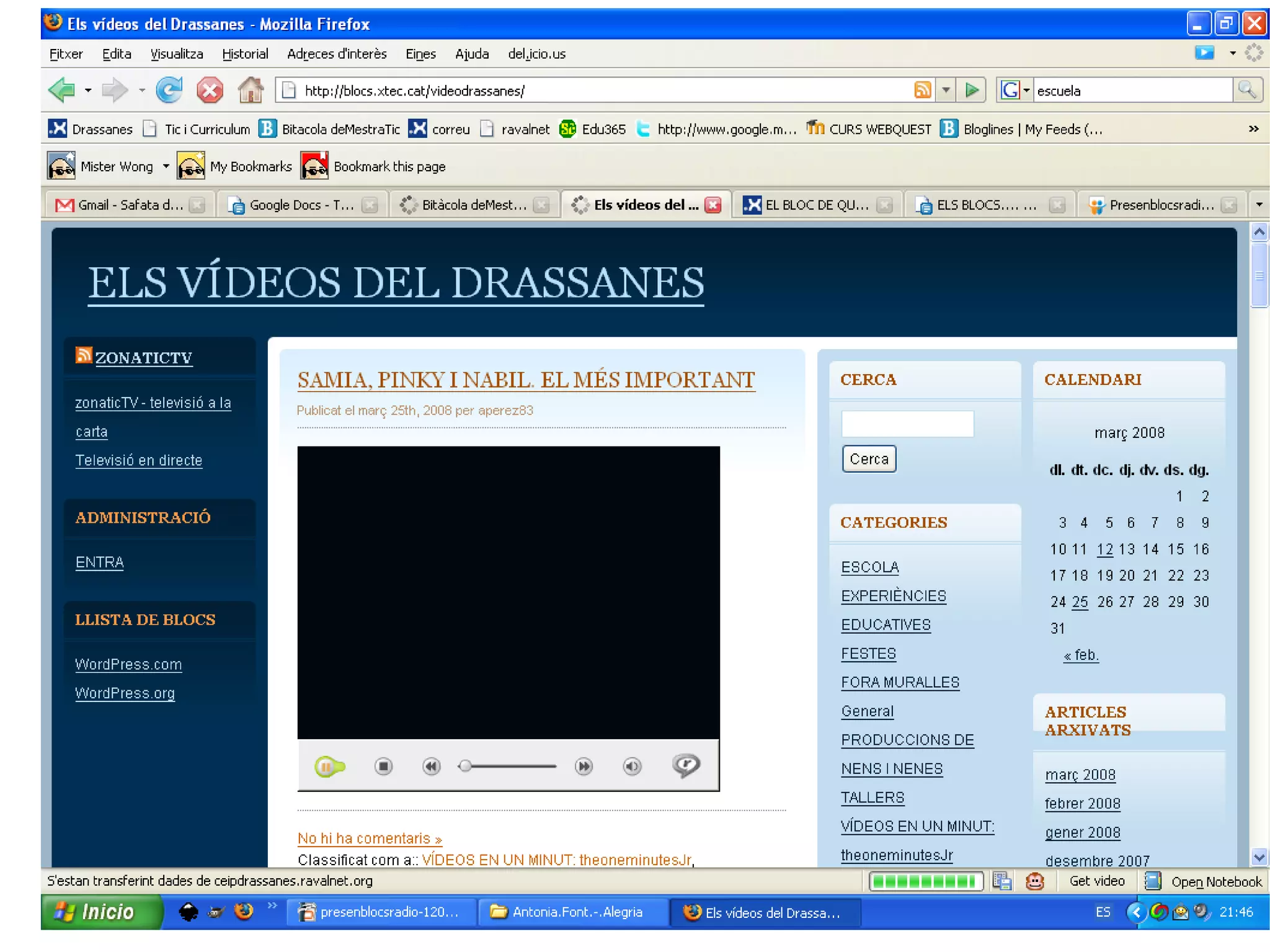Viewport: 1270px width, 952px height.
Task: Switch to the Google Docs tab
Action: click(301, 205)
